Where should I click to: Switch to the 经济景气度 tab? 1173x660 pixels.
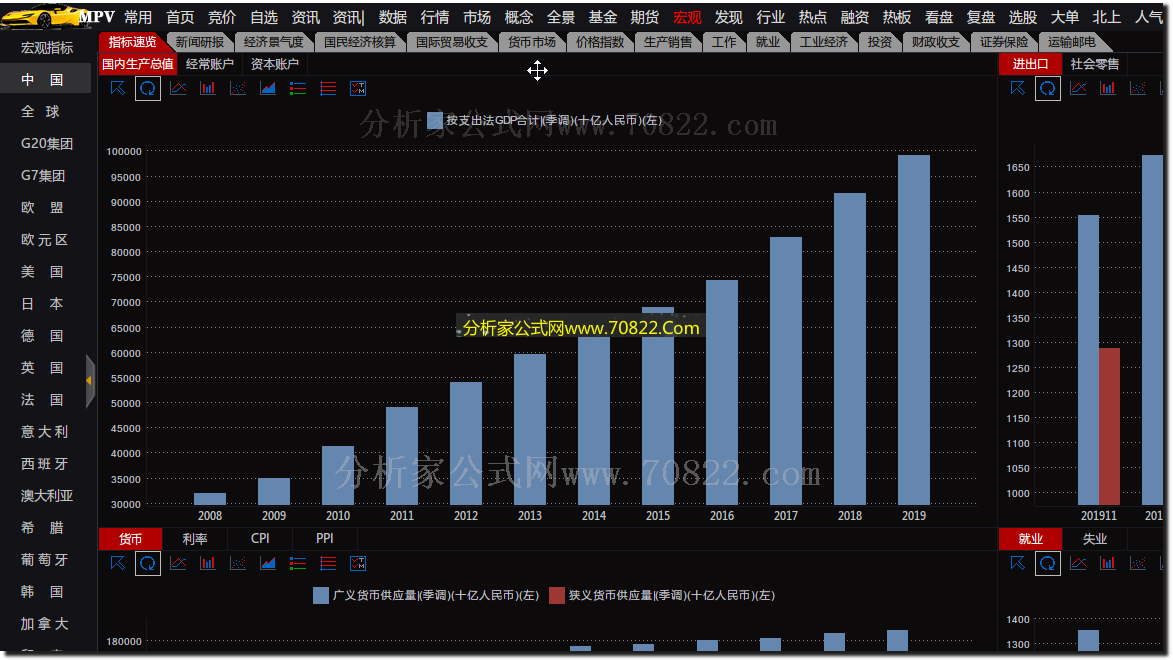pos(274,43)
